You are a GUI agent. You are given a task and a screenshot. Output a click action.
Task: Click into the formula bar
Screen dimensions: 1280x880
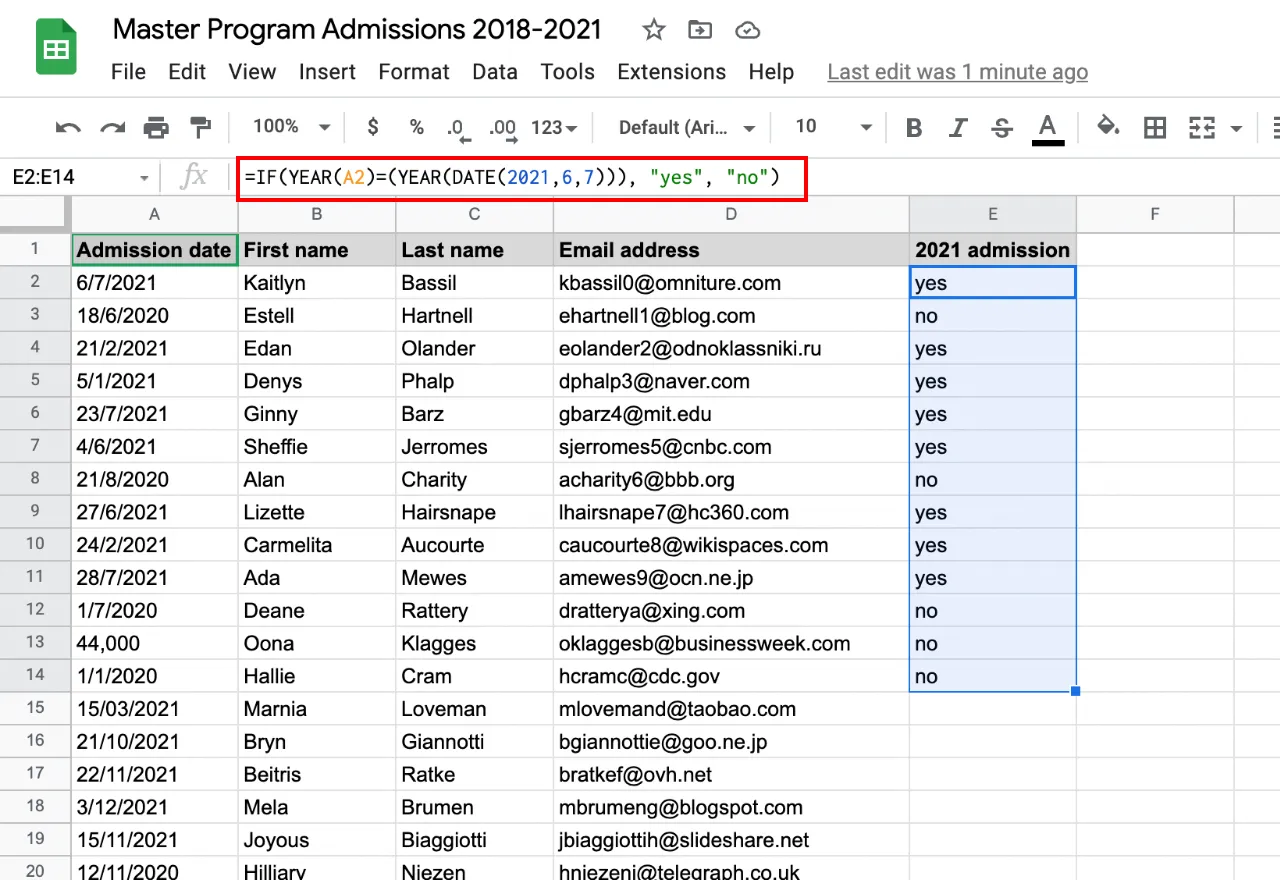[520, 178]
